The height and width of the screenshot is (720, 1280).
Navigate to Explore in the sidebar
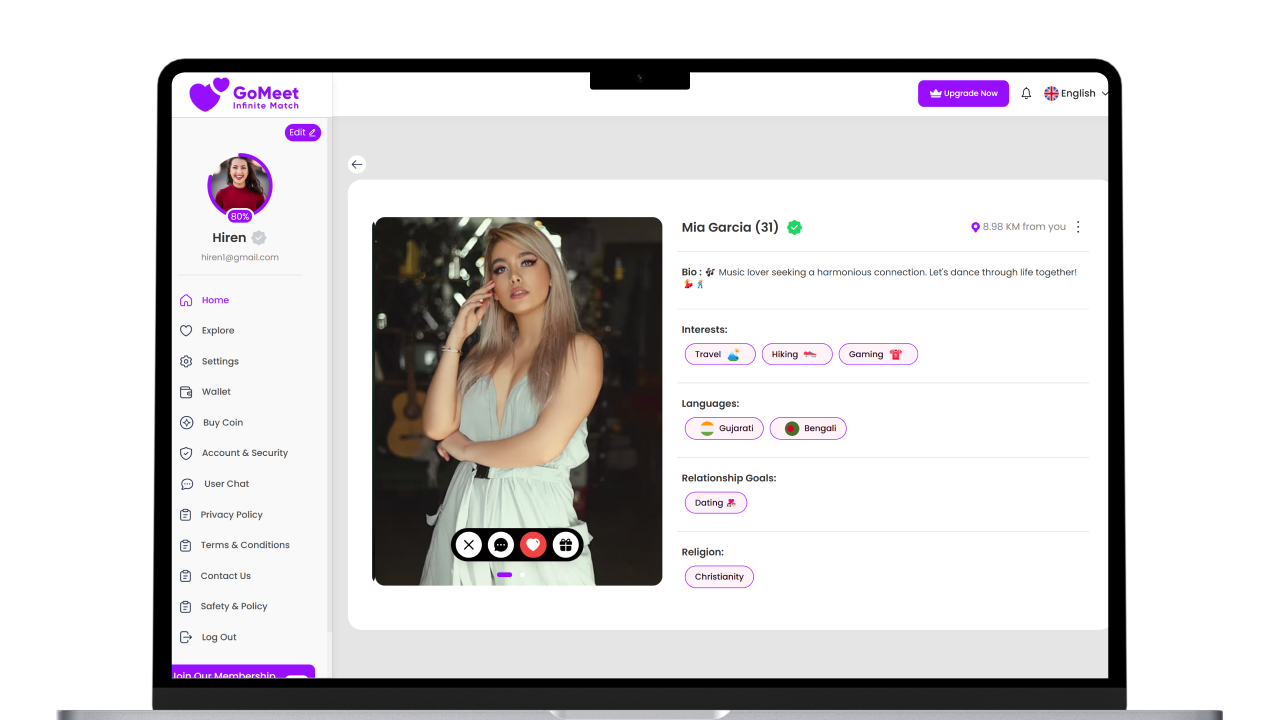coord(216,330)
